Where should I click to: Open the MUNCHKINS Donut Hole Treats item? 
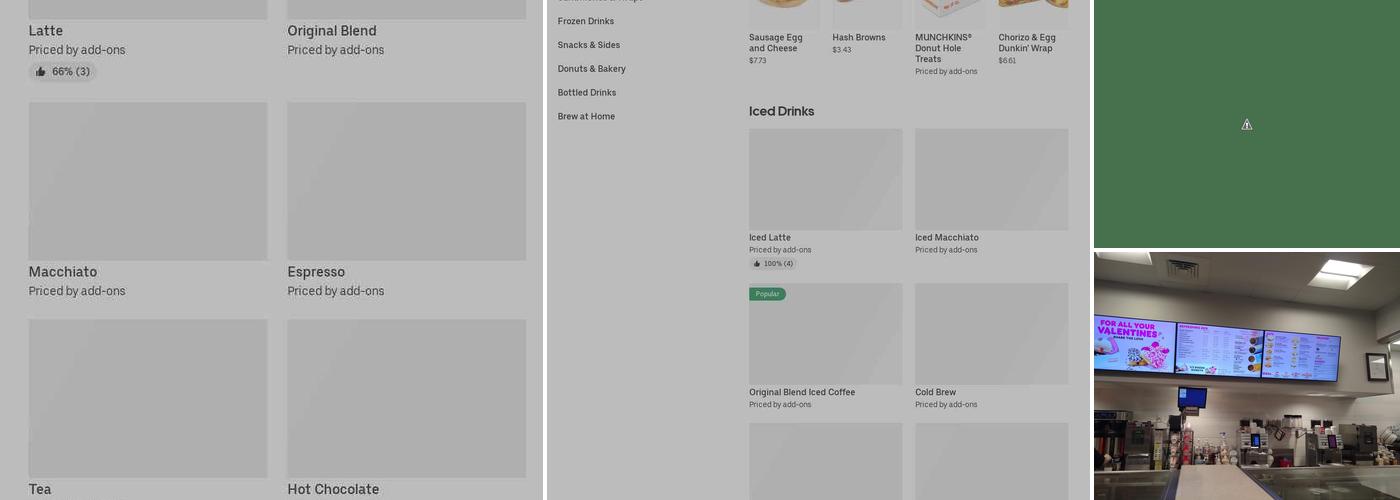point(943,48)
